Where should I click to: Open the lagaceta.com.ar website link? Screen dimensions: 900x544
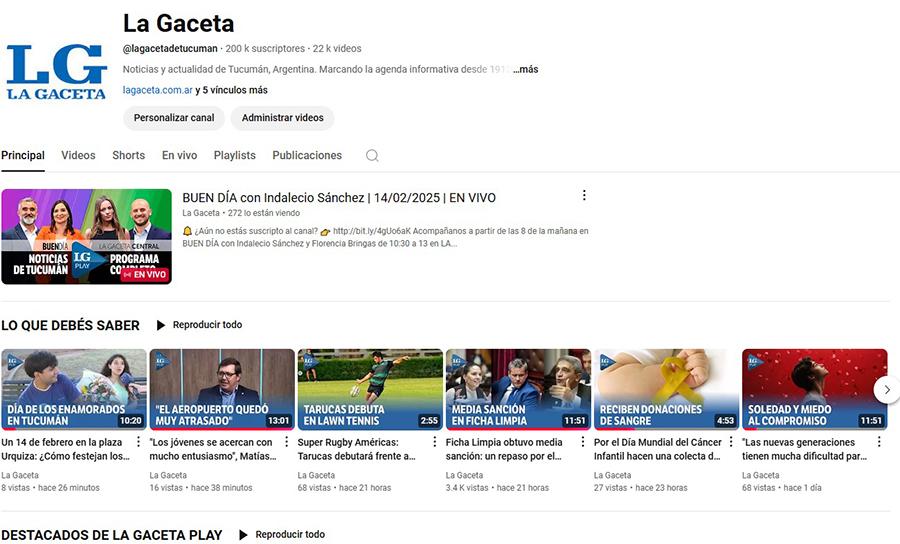[157, 90]
